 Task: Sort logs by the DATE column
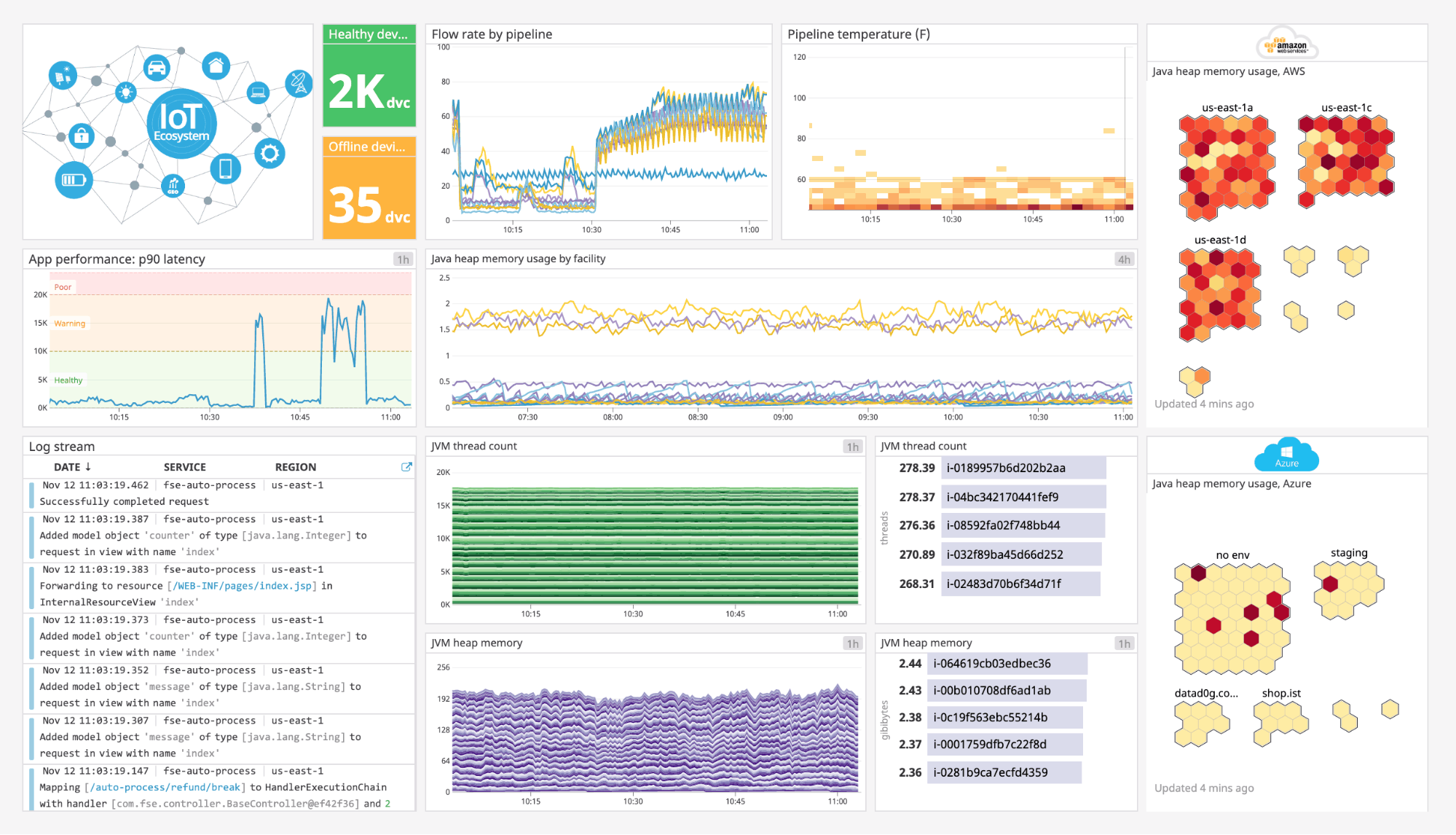click(71, 466)
